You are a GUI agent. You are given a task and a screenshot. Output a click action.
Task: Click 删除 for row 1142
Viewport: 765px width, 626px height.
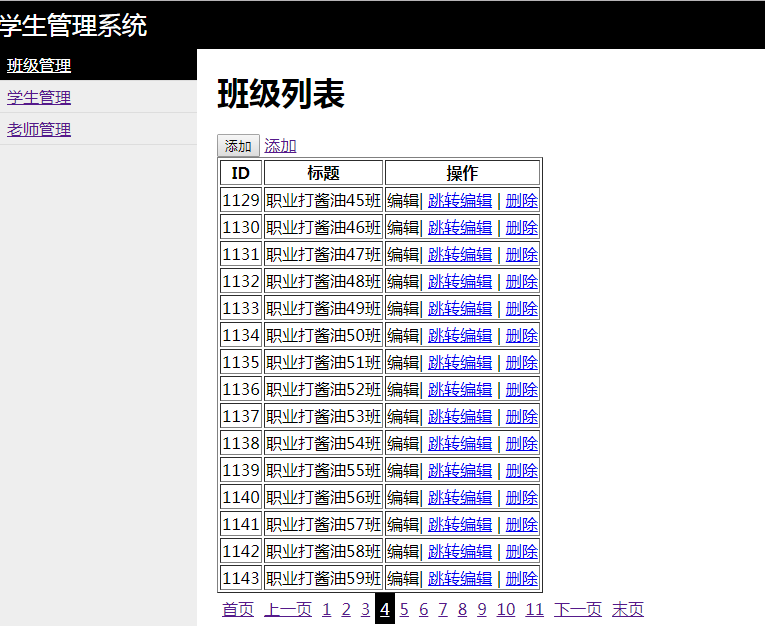point(522,551)
